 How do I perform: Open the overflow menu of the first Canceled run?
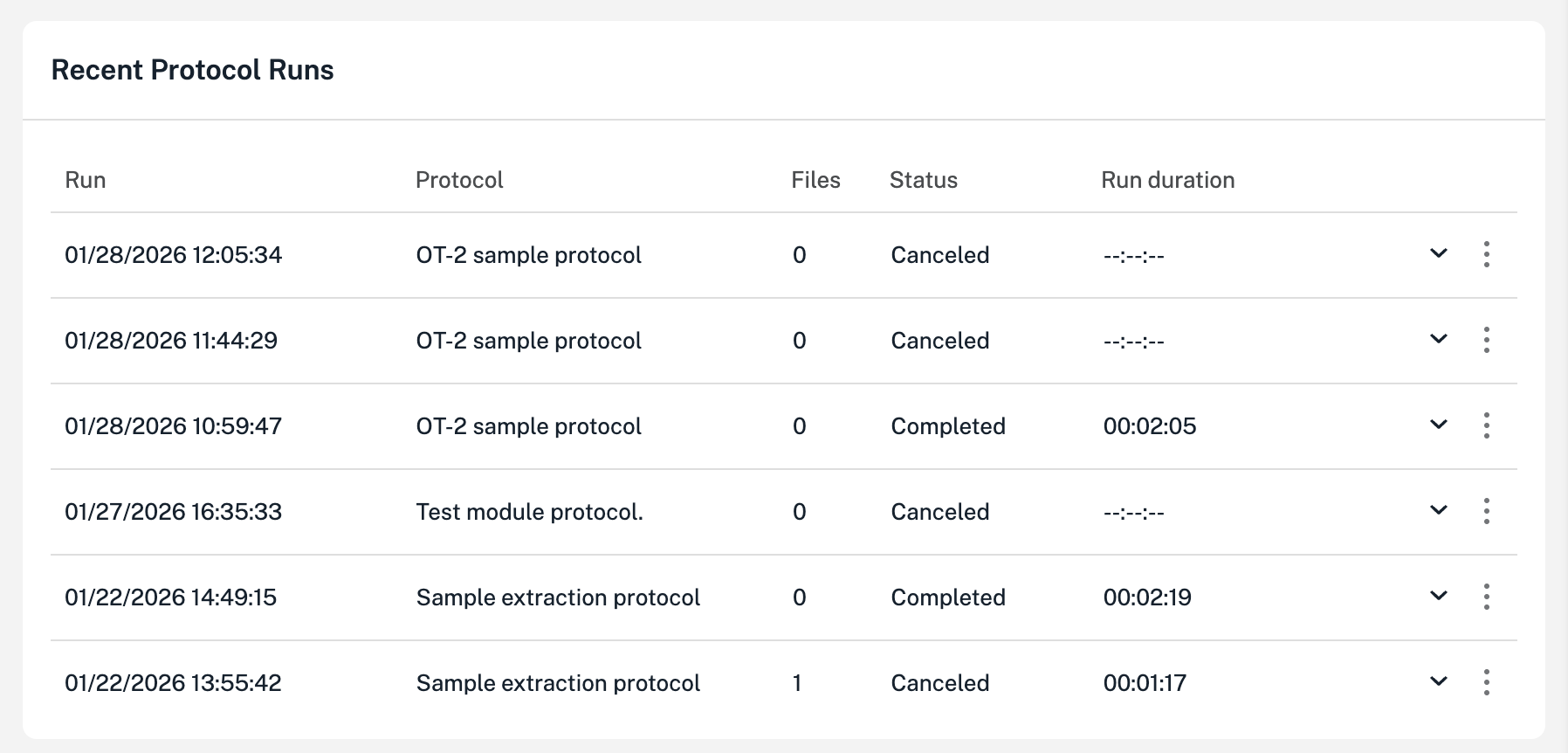click(x=1487, y=254)
